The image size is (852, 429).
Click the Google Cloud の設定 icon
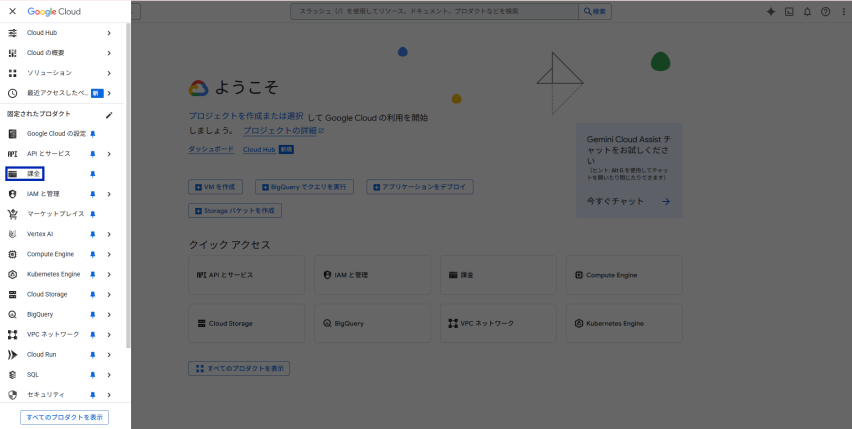(12, 134)
